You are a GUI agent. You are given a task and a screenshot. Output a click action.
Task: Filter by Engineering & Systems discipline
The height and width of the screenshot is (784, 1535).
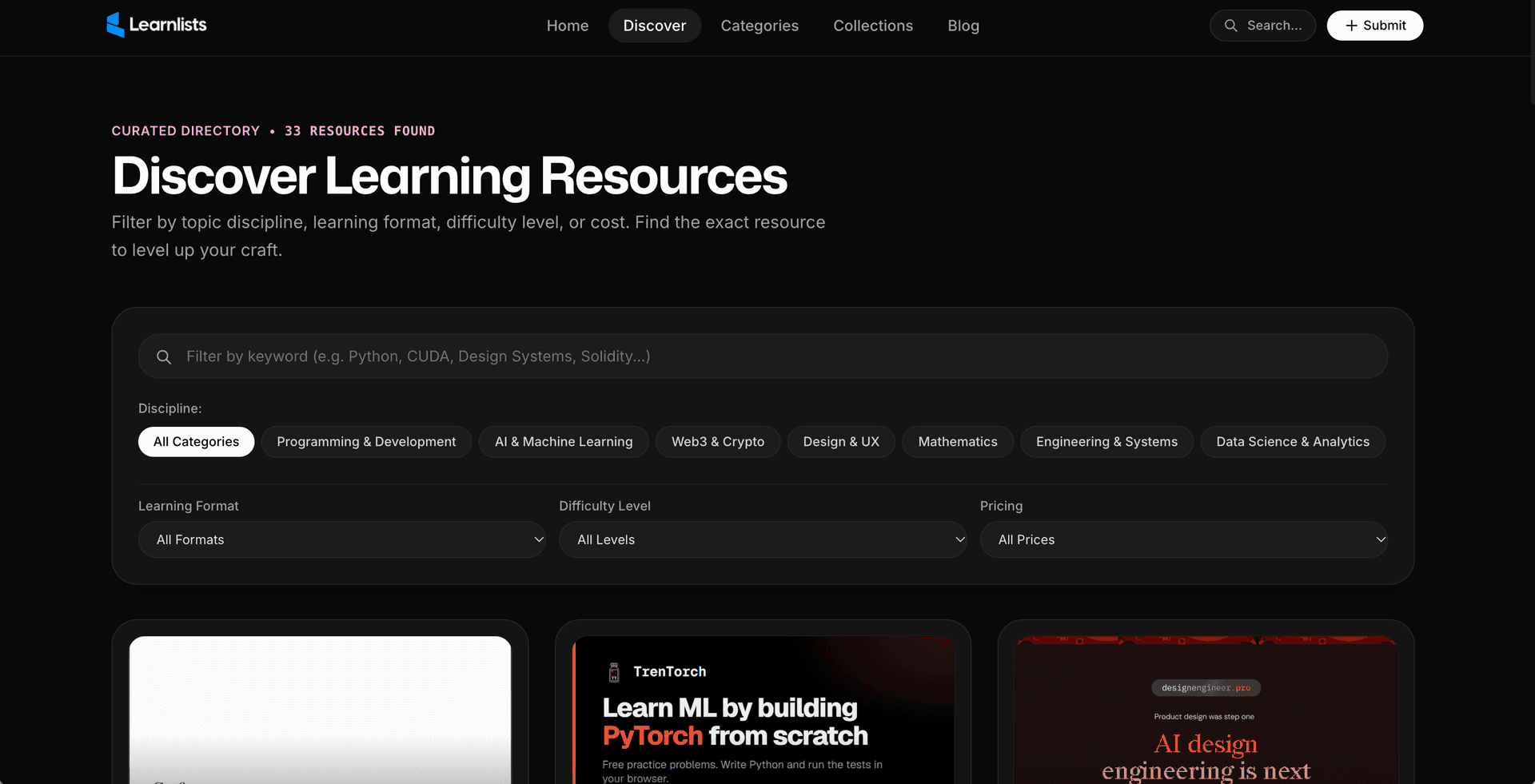1106,441
